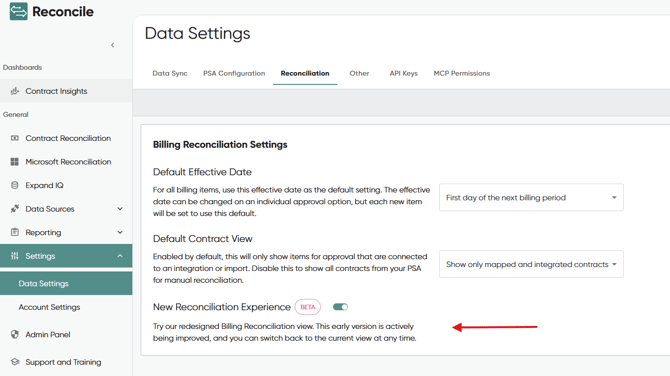Open the Default Effective Date dropdown

pos(531,197)
